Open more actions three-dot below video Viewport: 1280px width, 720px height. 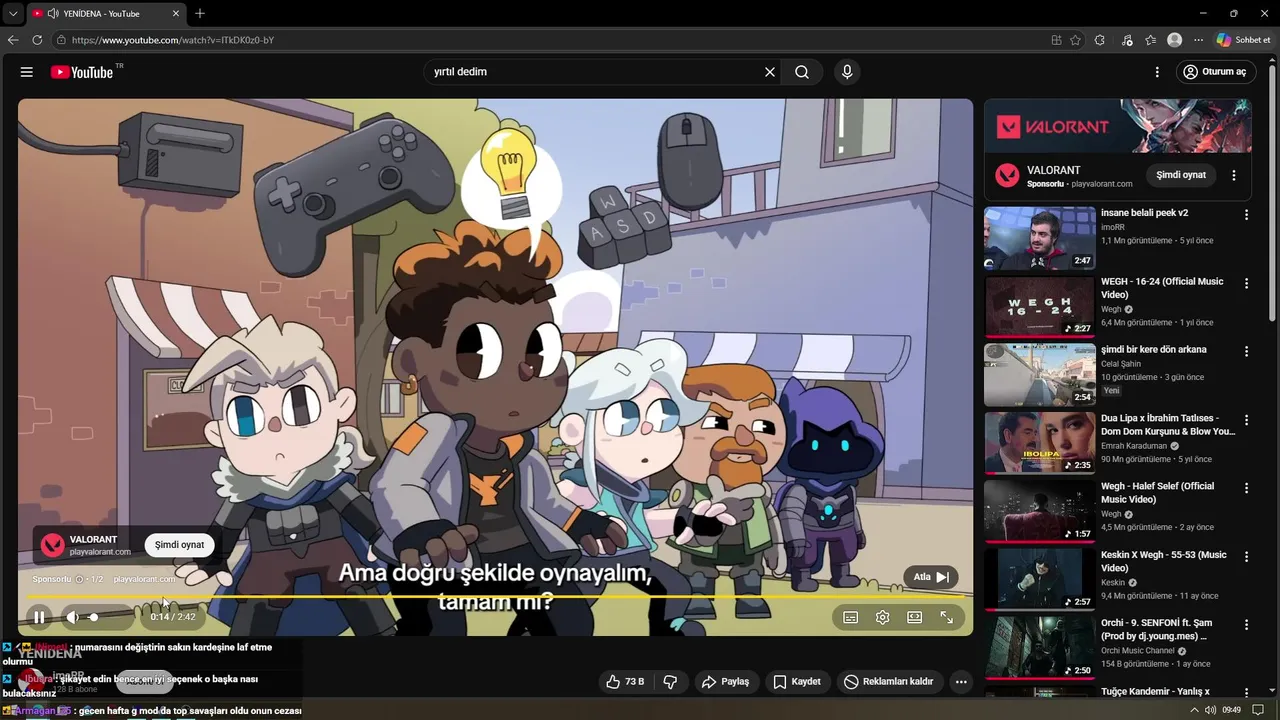[961, 682]
